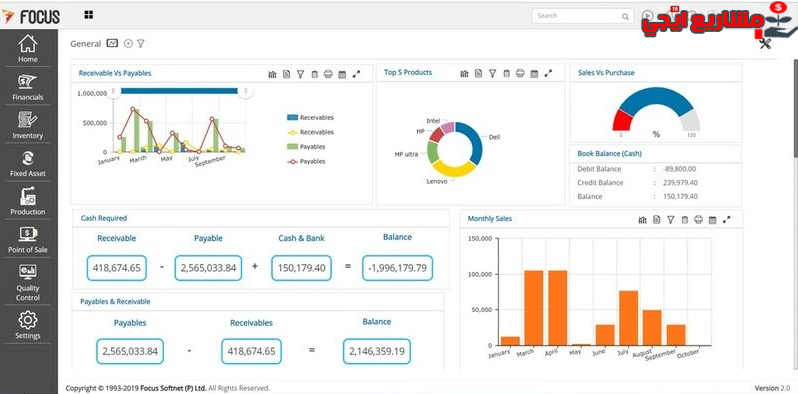Image resolution: width=798 pixels, height=394 pixels.
Task: Click the chart icon next to General
Action: coord(112,43)
